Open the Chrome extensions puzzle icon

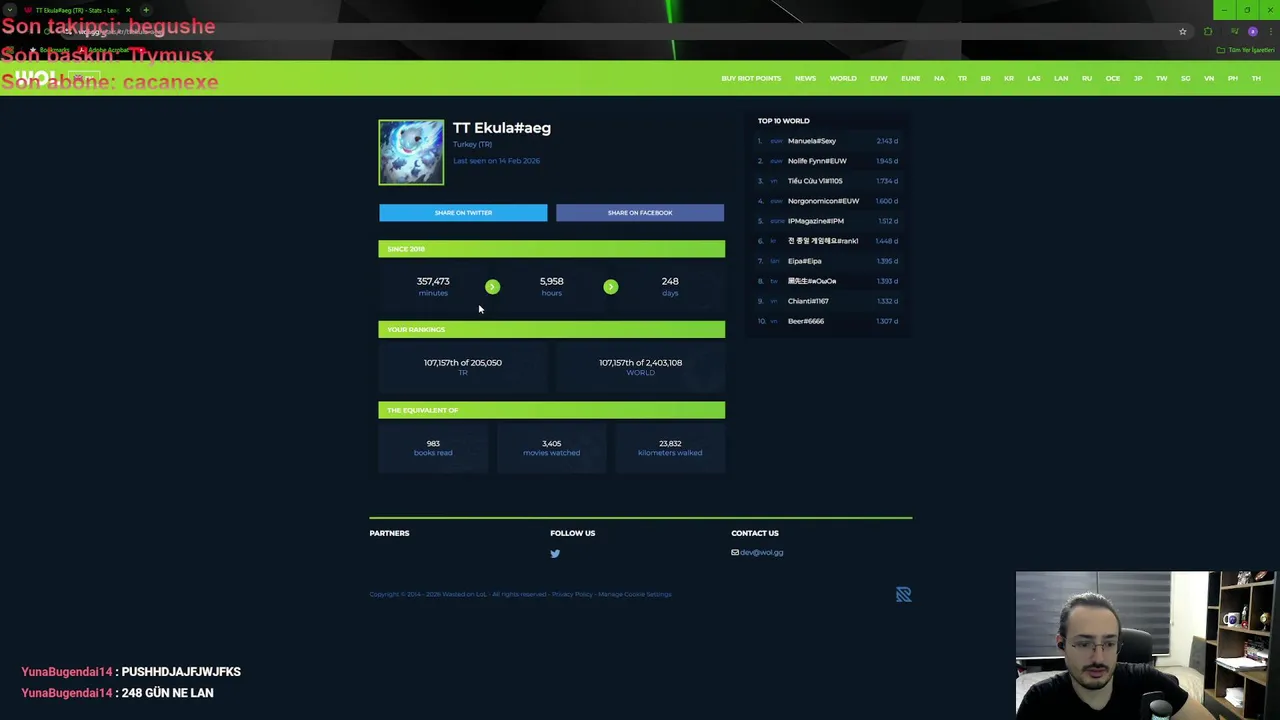click(1208, 32)
